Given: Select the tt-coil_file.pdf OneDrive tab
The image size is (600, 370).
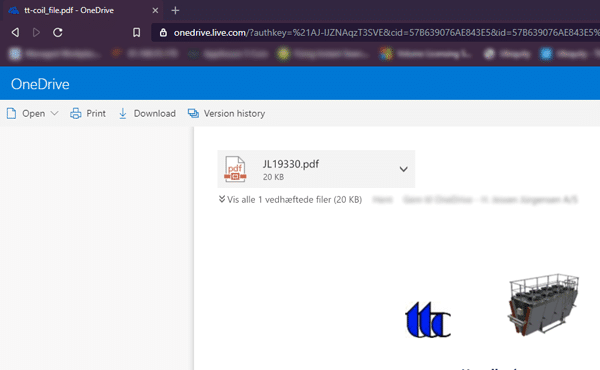Looking at the screenshot, I should pos(69,10).
